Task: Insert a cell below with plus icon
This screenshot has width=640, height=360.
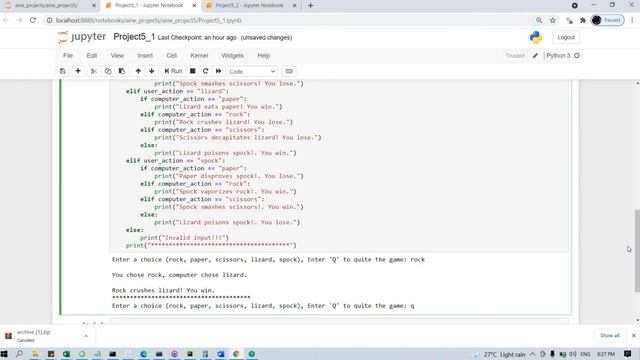Action: [78, 71]
